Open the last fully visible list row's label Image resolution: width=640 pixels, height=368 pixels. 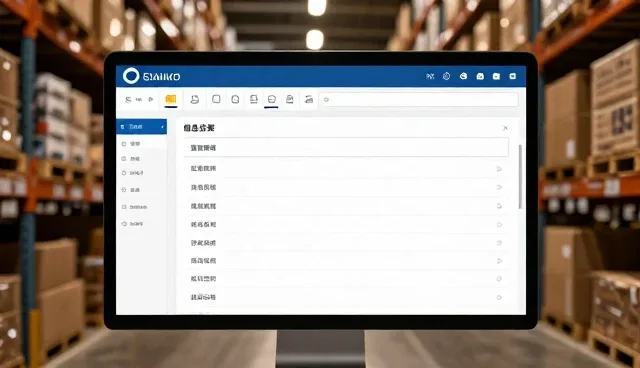pyautogui.click(x=203, y=297)
